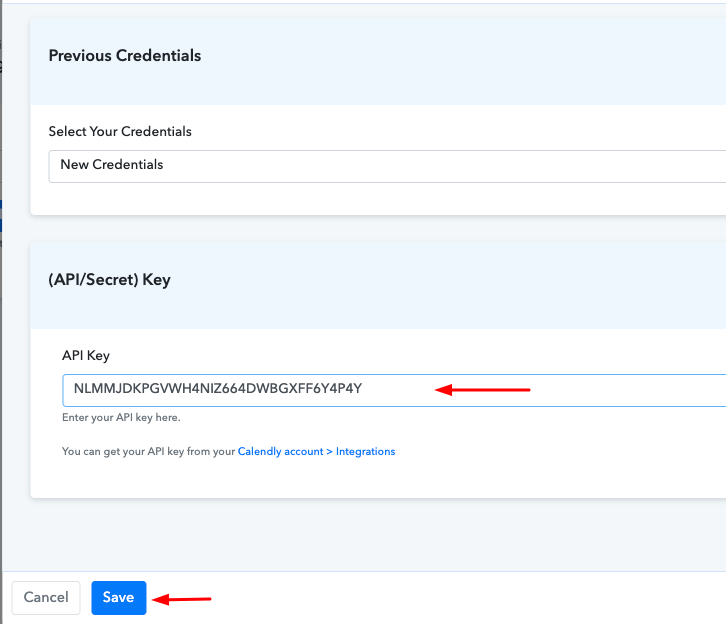Place cursor on the NLMMJDKPGVWH4NIZ664DWBGXFF6Y4P4Y key text

tap(218, 388)
